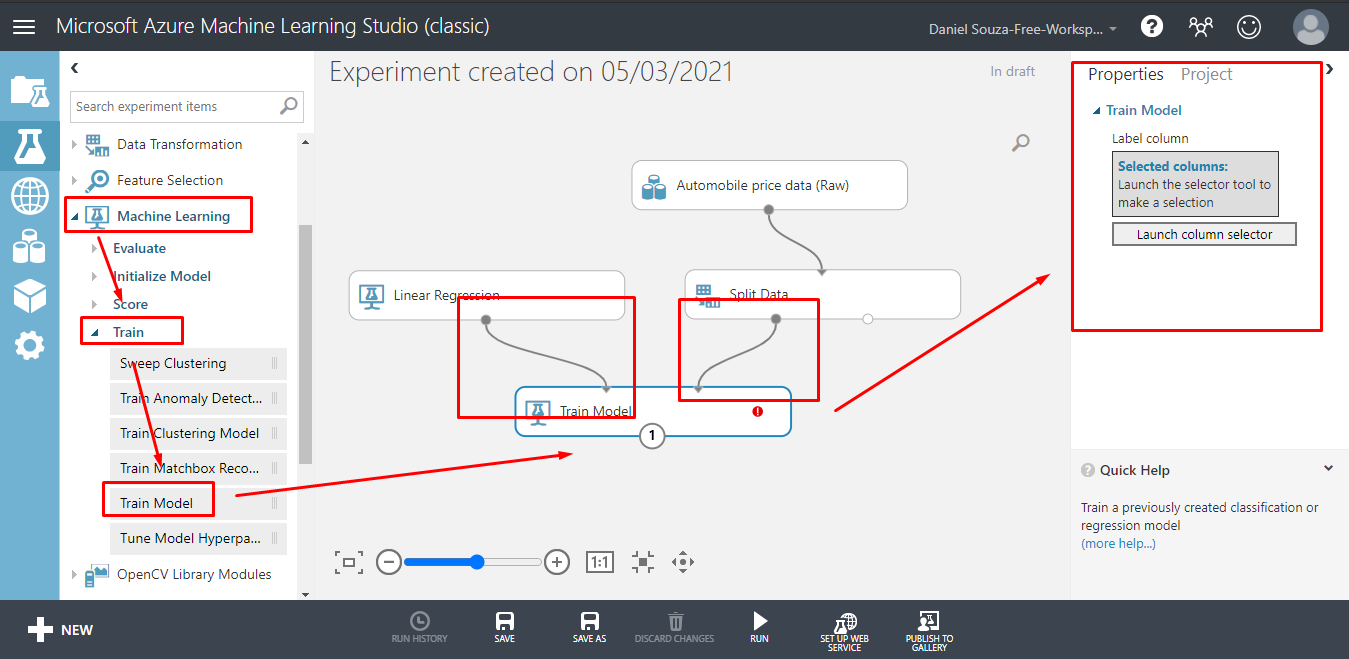Save the experiment
The image size is (1349, 659).
[x=505, y=628]
